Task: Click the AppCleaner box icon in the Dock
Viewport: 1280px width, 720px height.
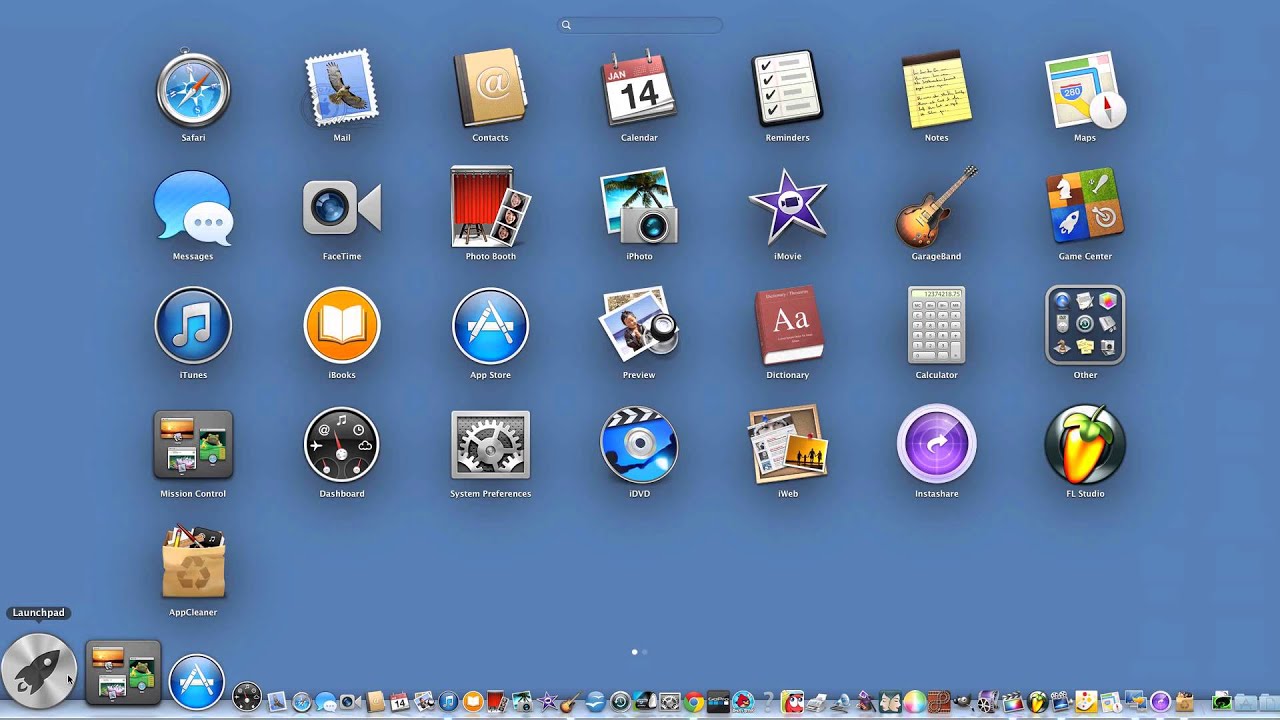Action: (1185, 702)
